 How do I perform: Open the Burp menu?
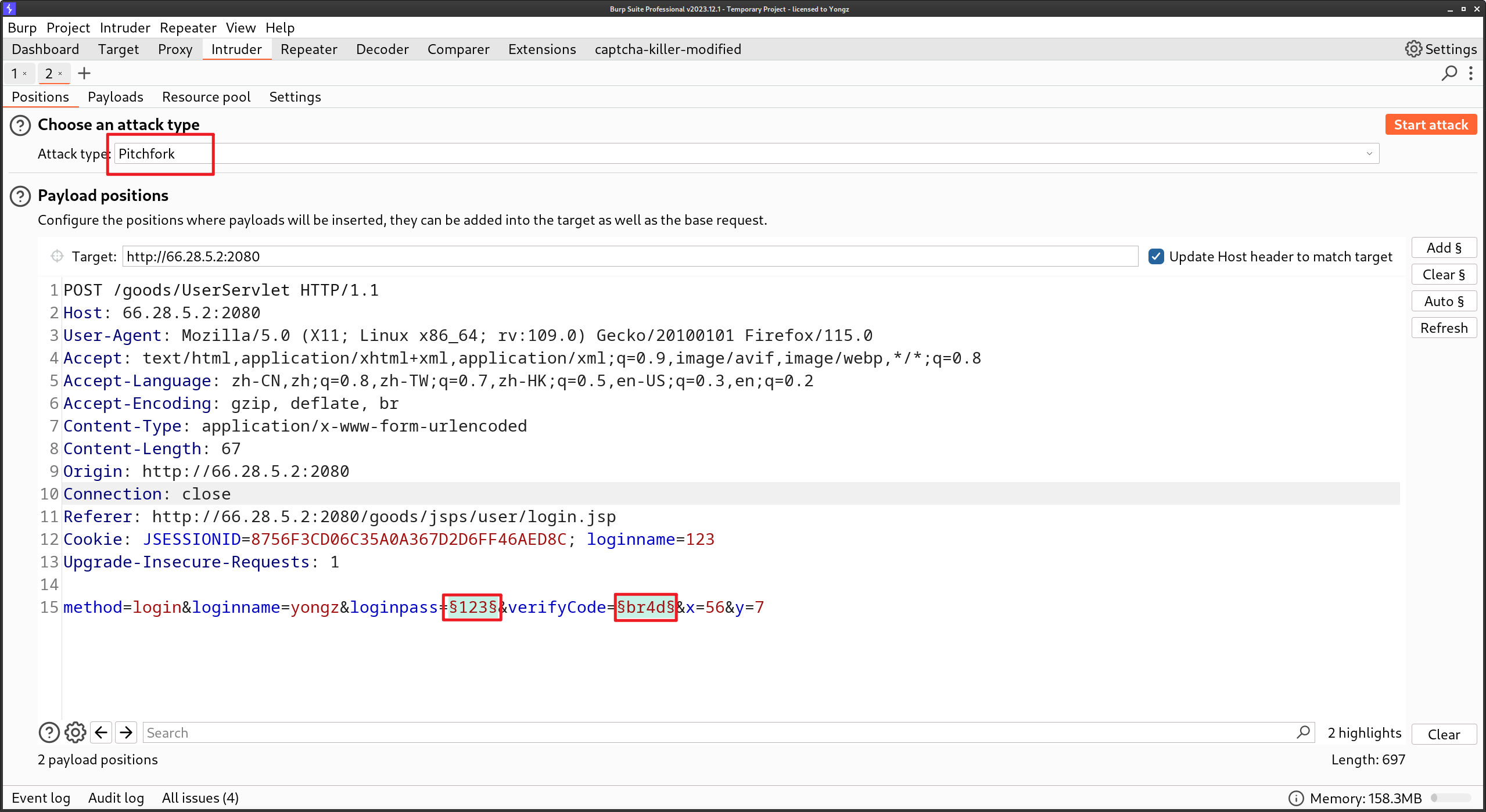click(22, 28)
